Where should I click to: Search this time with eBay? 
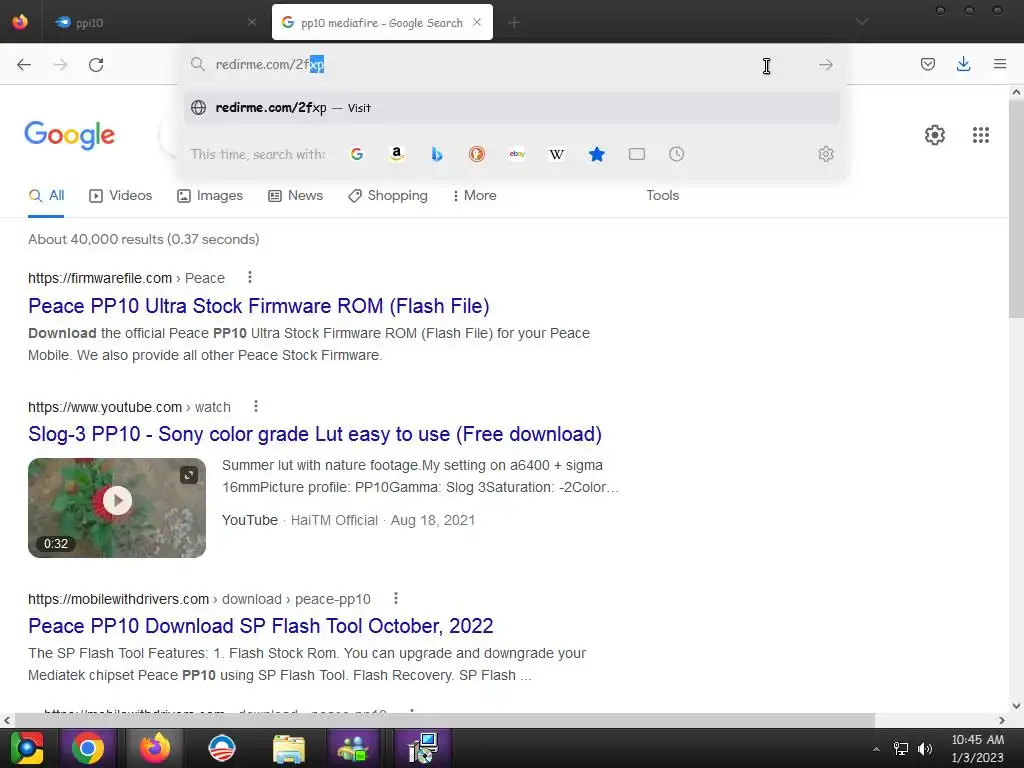pyautogui.click(x=517, y=154)
